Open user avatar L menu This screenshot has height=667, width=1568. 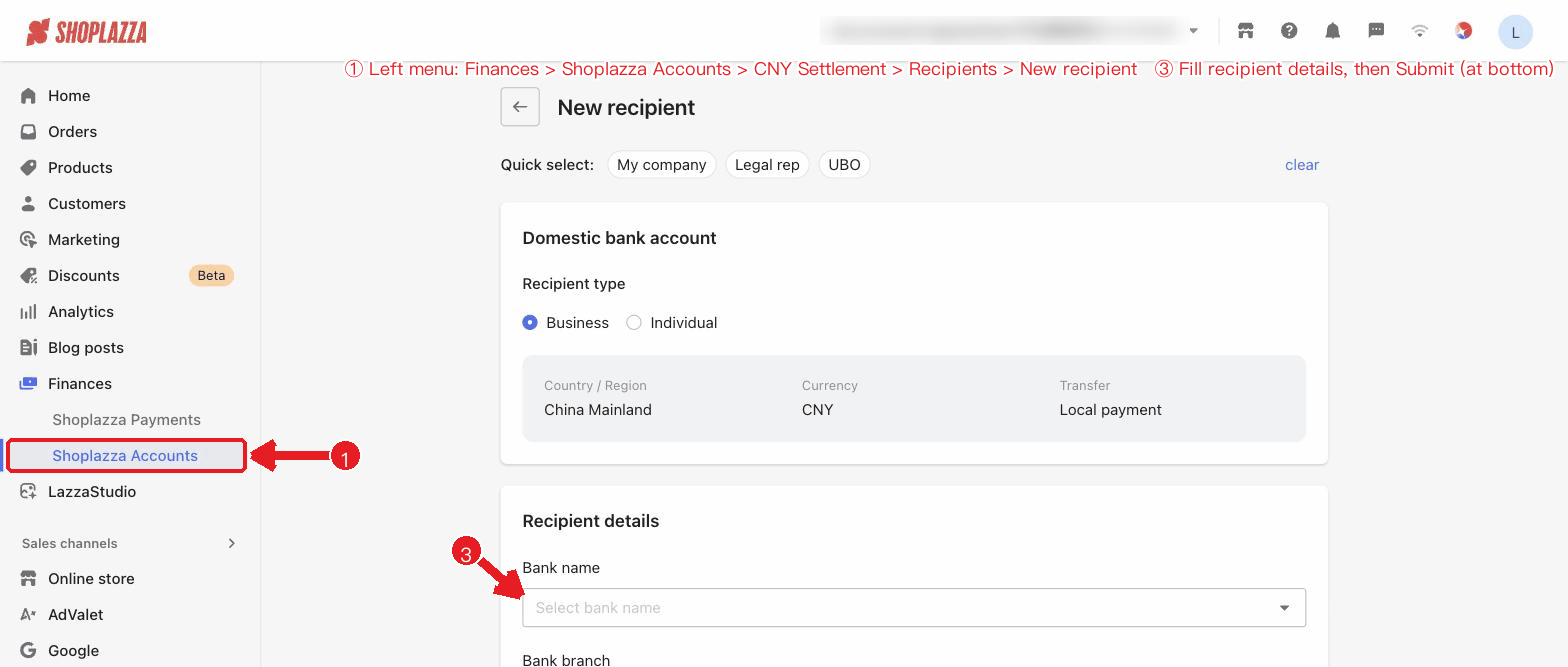point(1515,32)
